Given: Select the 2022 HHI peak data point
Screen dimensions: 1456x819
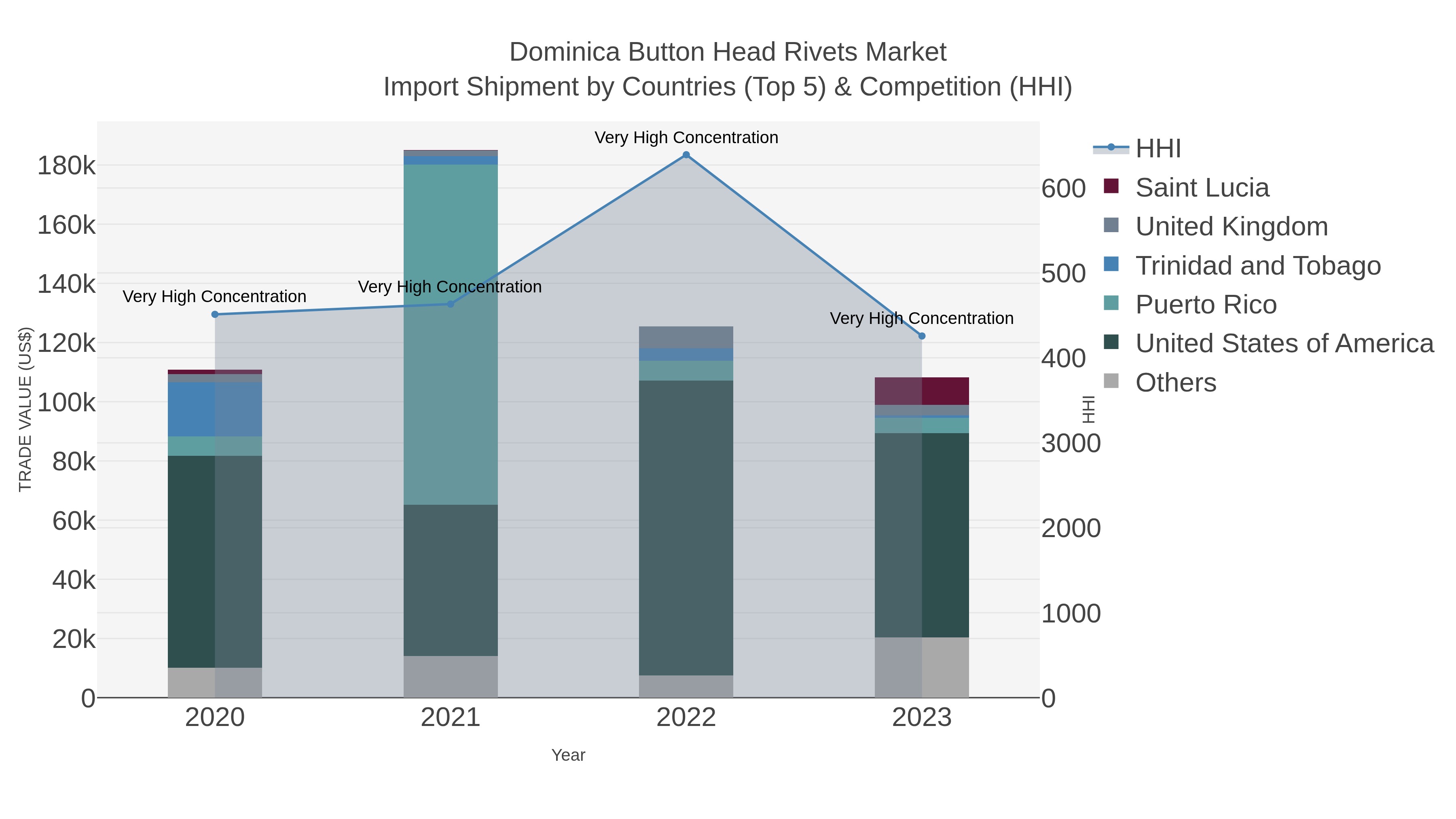Looking at the screenshot, I should [x=686, y=155].
